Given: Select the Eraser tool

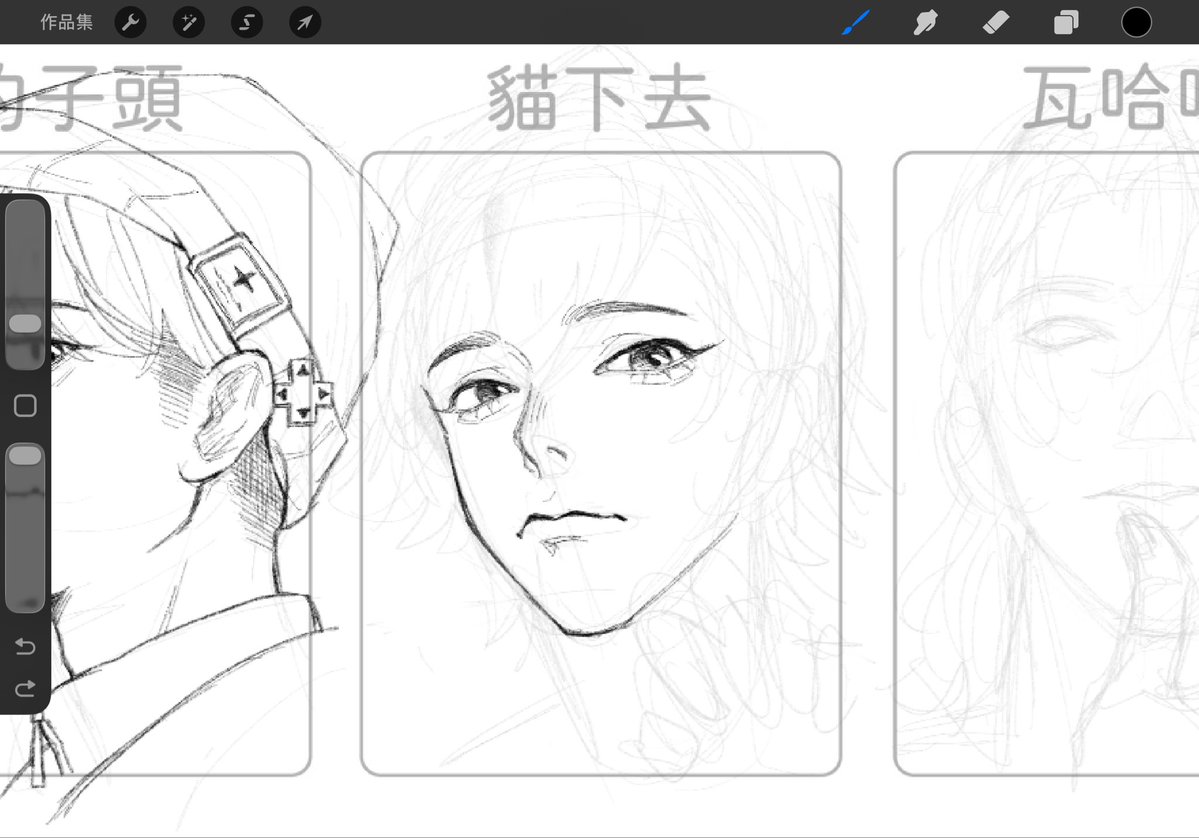Looking at the screenshot, I should [996, 22].
